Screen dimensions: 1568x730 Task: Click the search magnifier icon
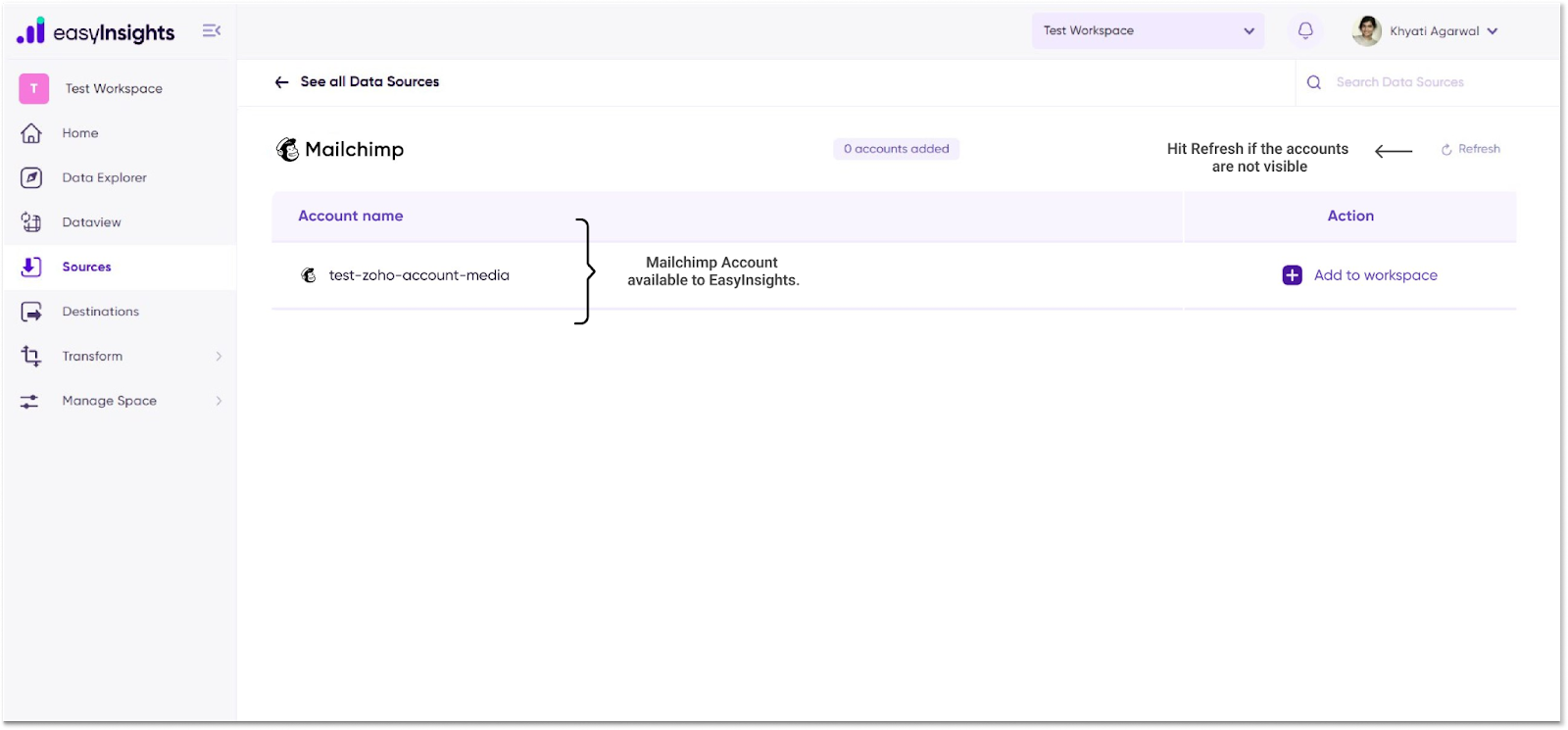pyautogui.click(x=1314, y=82)
